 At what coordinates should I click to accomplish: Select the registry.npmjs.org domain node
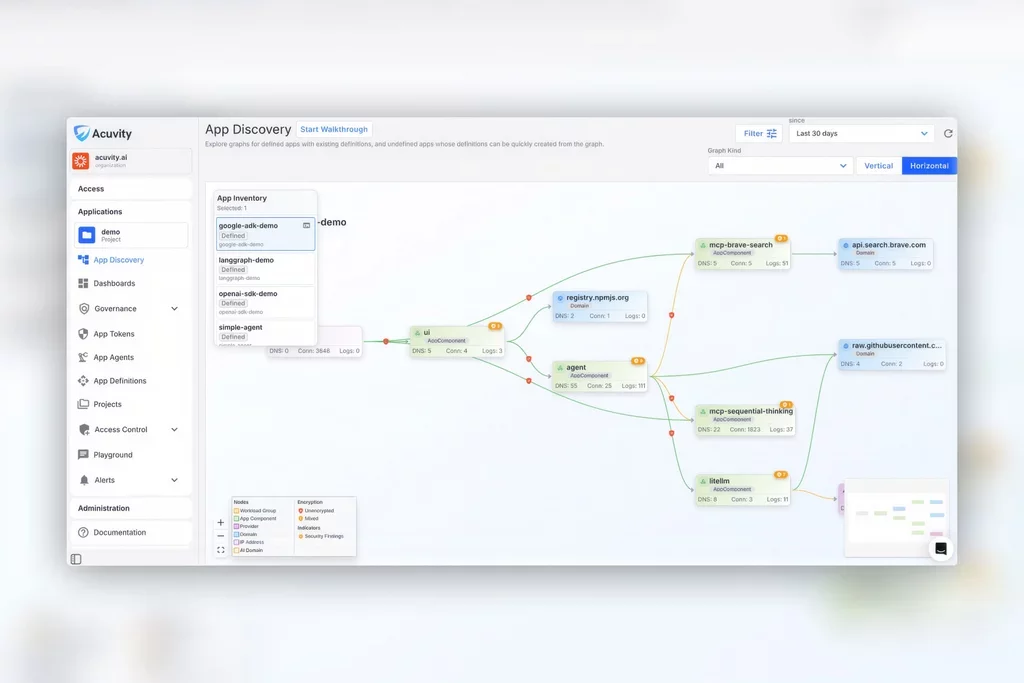click(600, 306)
